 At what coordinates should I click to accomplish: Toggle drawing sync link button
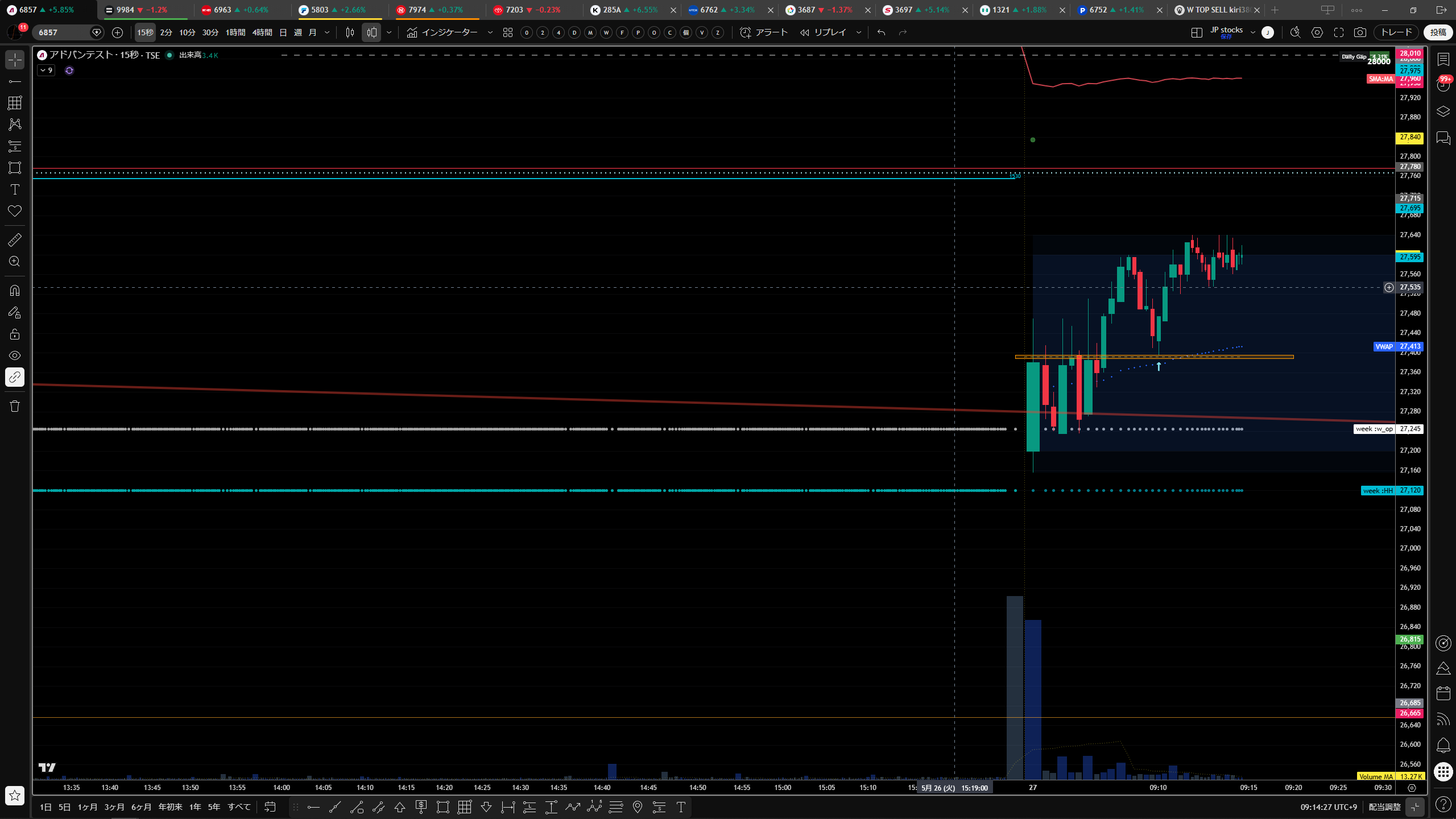[15, 377]
